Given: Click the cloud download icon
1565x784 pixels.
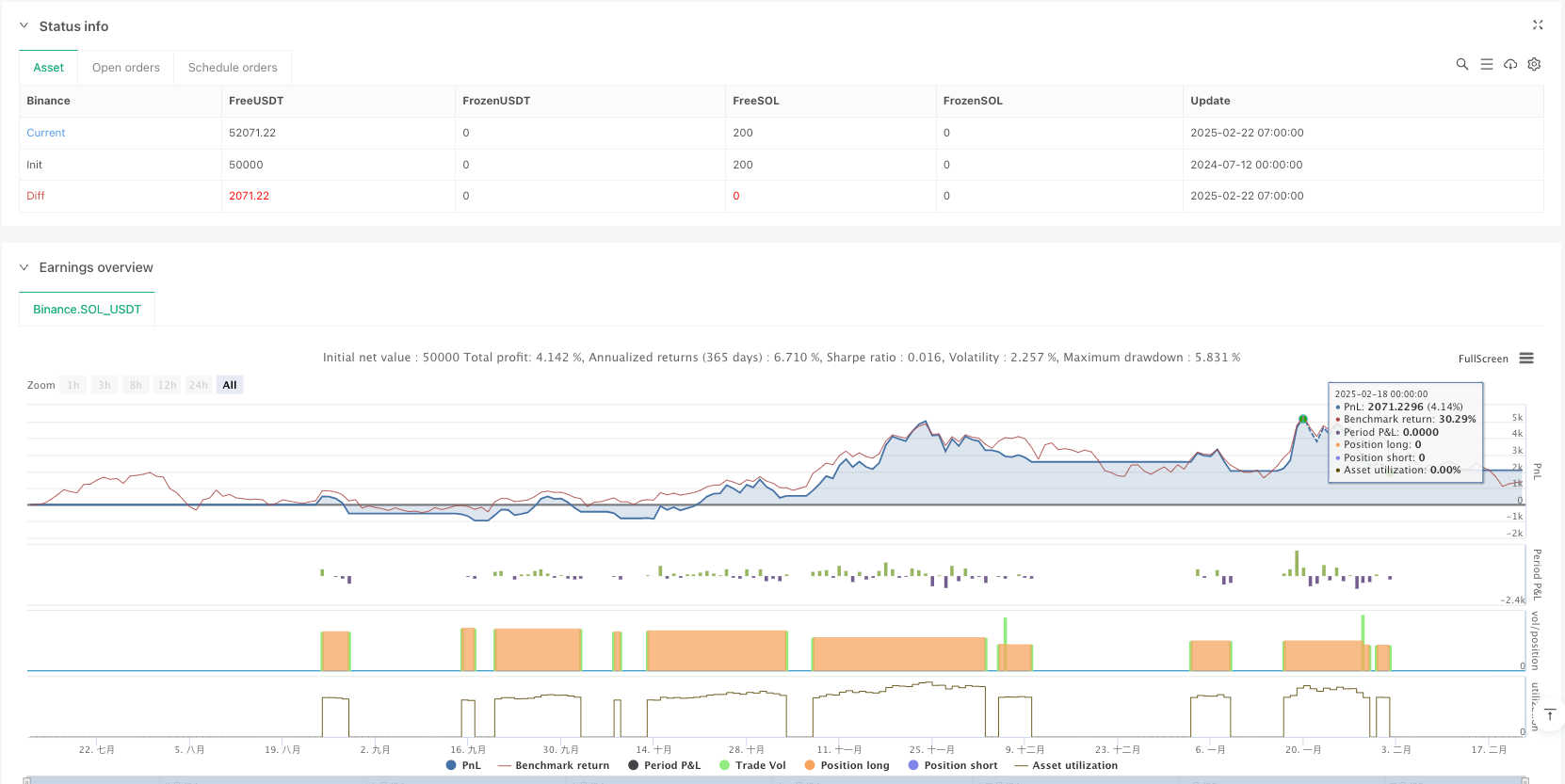Looking at the screenshot, I should [1510, 64].
